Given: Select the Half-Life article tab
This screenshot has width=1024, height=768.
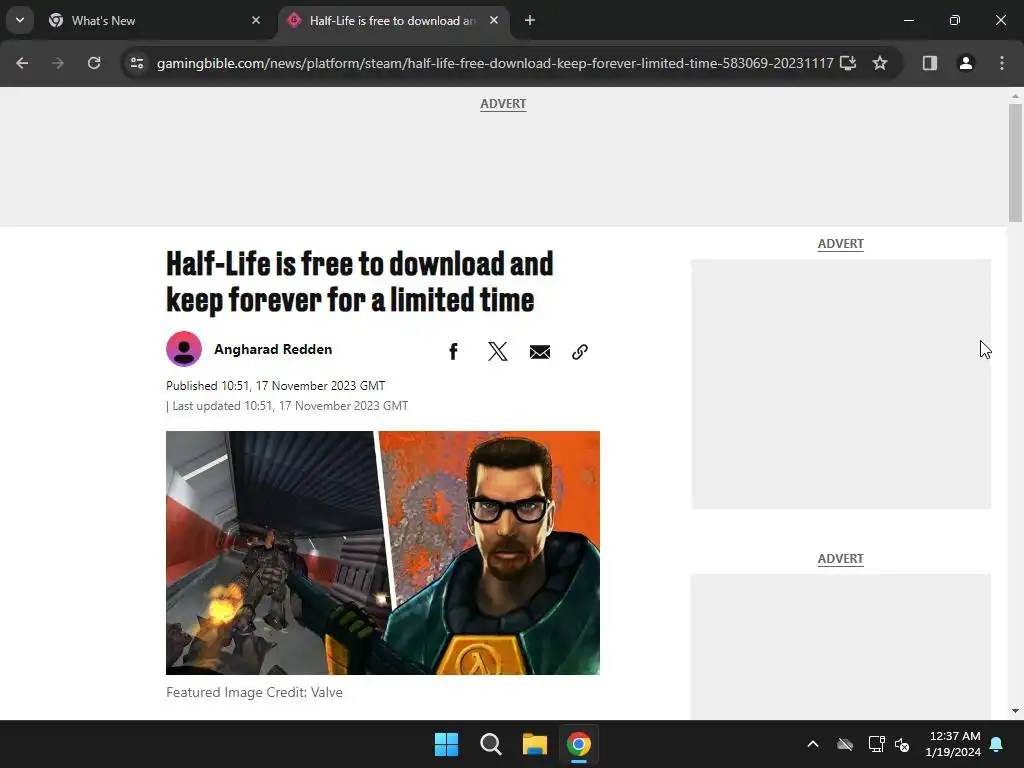Looking at the screenshot, I should (394, 21).
